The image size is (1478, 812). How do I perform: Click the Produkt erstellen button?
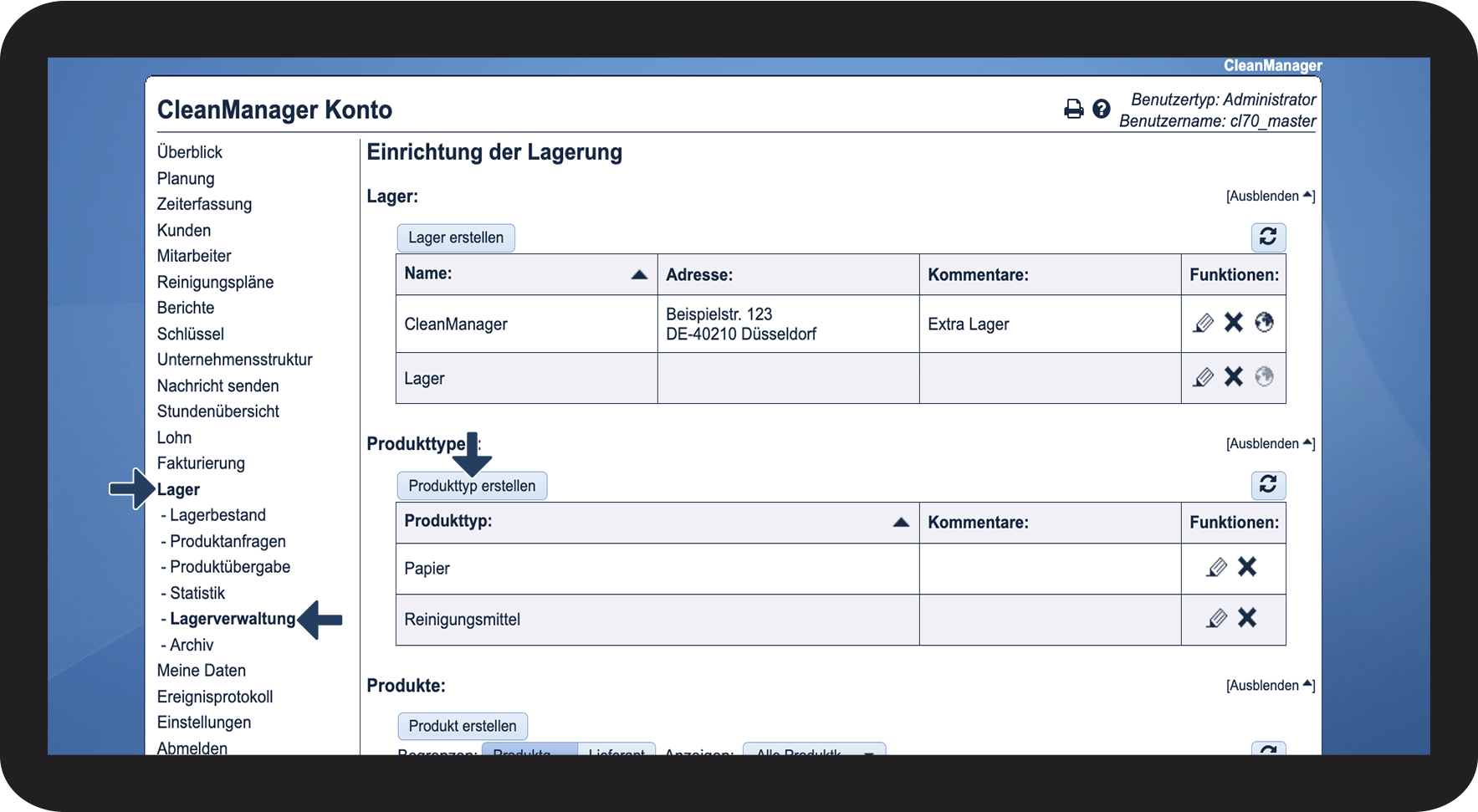coord(463,726)
